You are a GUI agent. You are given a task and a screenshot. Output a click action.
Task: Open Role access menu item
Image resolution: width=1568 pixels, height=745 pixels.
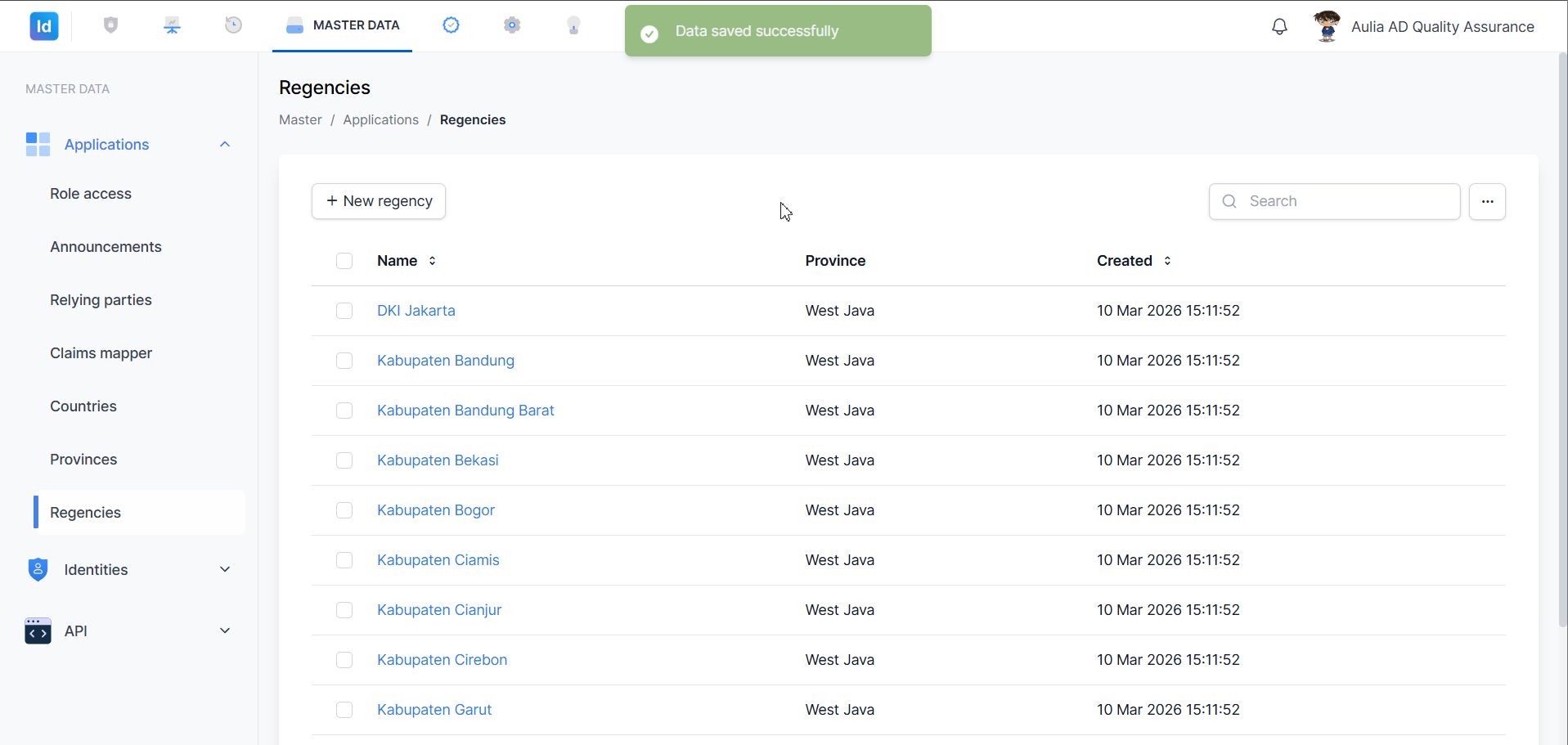pos(91,194)
